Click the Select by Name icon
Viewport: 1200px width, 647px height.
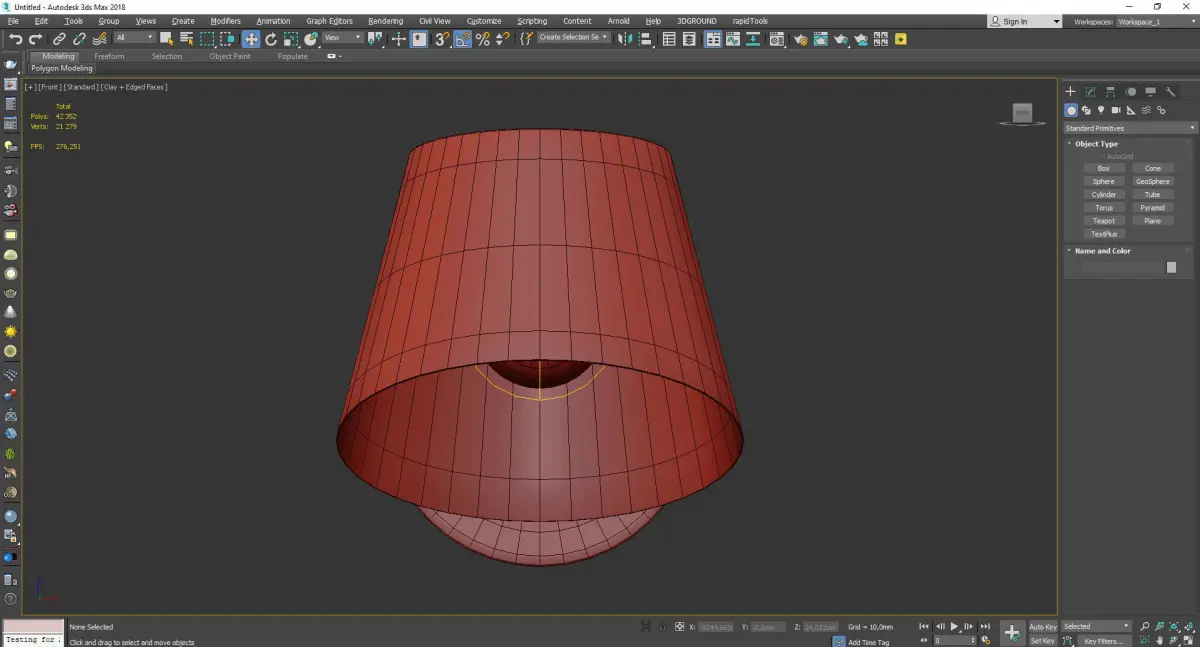click(186, 39)
